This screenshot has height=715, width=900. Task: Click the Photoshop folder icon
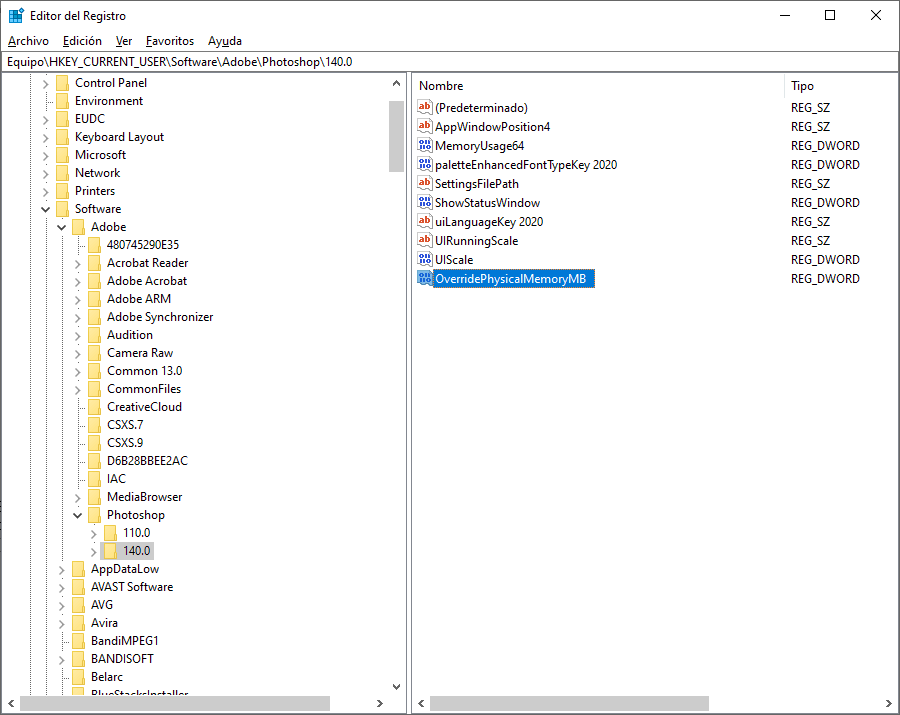click(x=95, y=515)
